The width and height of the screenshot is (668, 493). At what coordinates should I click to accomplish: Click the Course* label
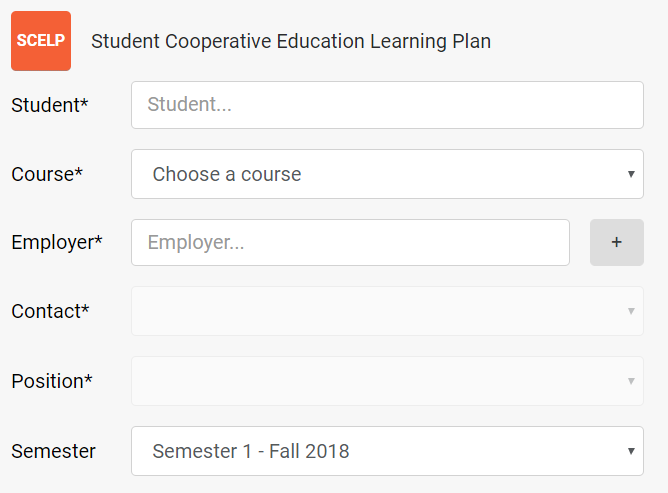(x=47, y=174)
